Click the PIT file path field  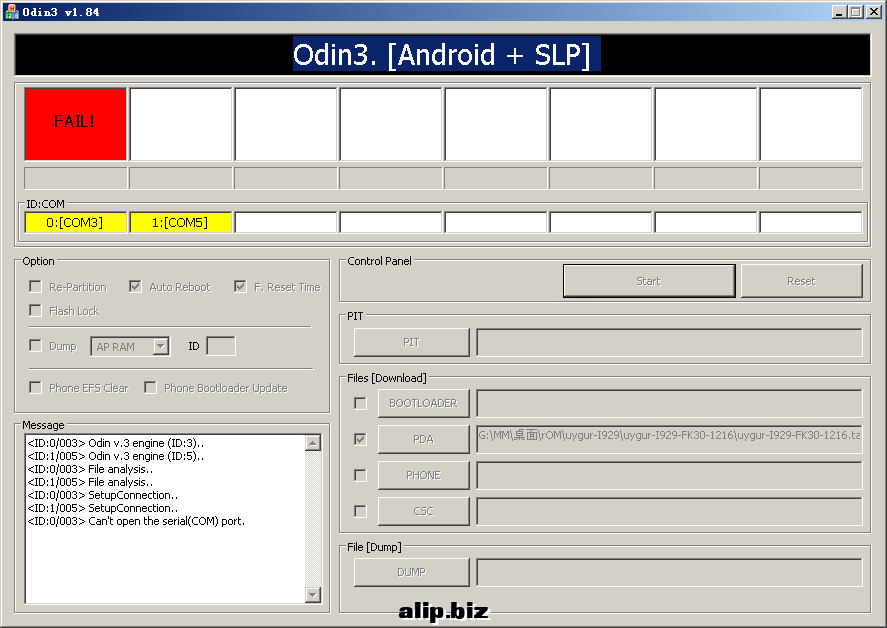point(669,342)
